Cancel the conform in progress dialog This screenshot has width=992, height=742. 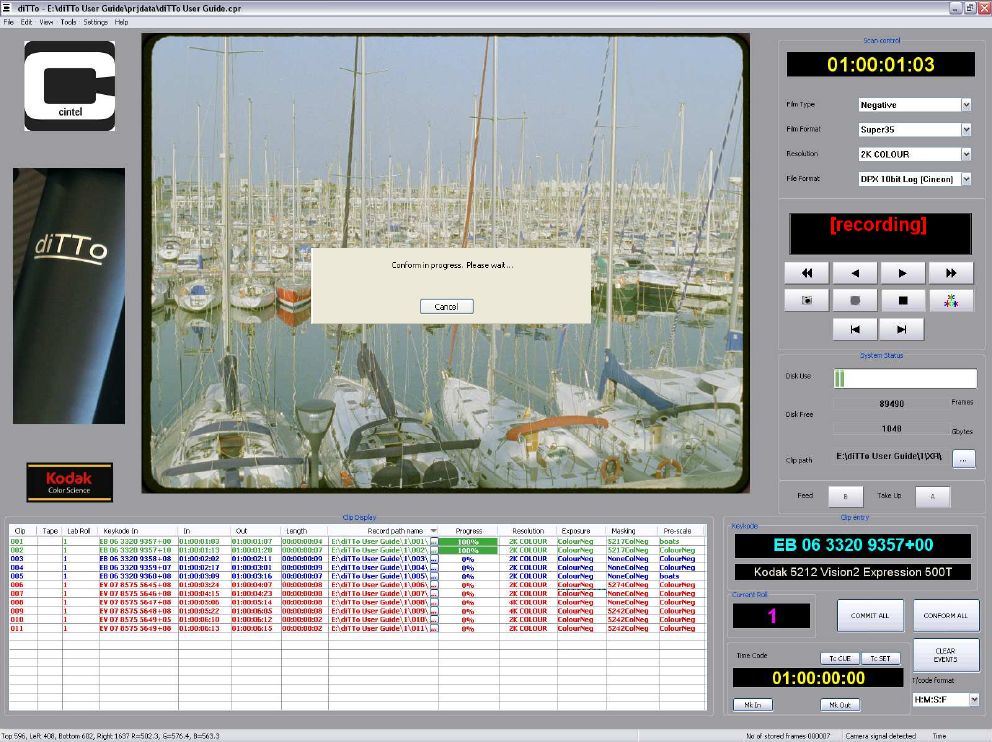tap(446, 307)
